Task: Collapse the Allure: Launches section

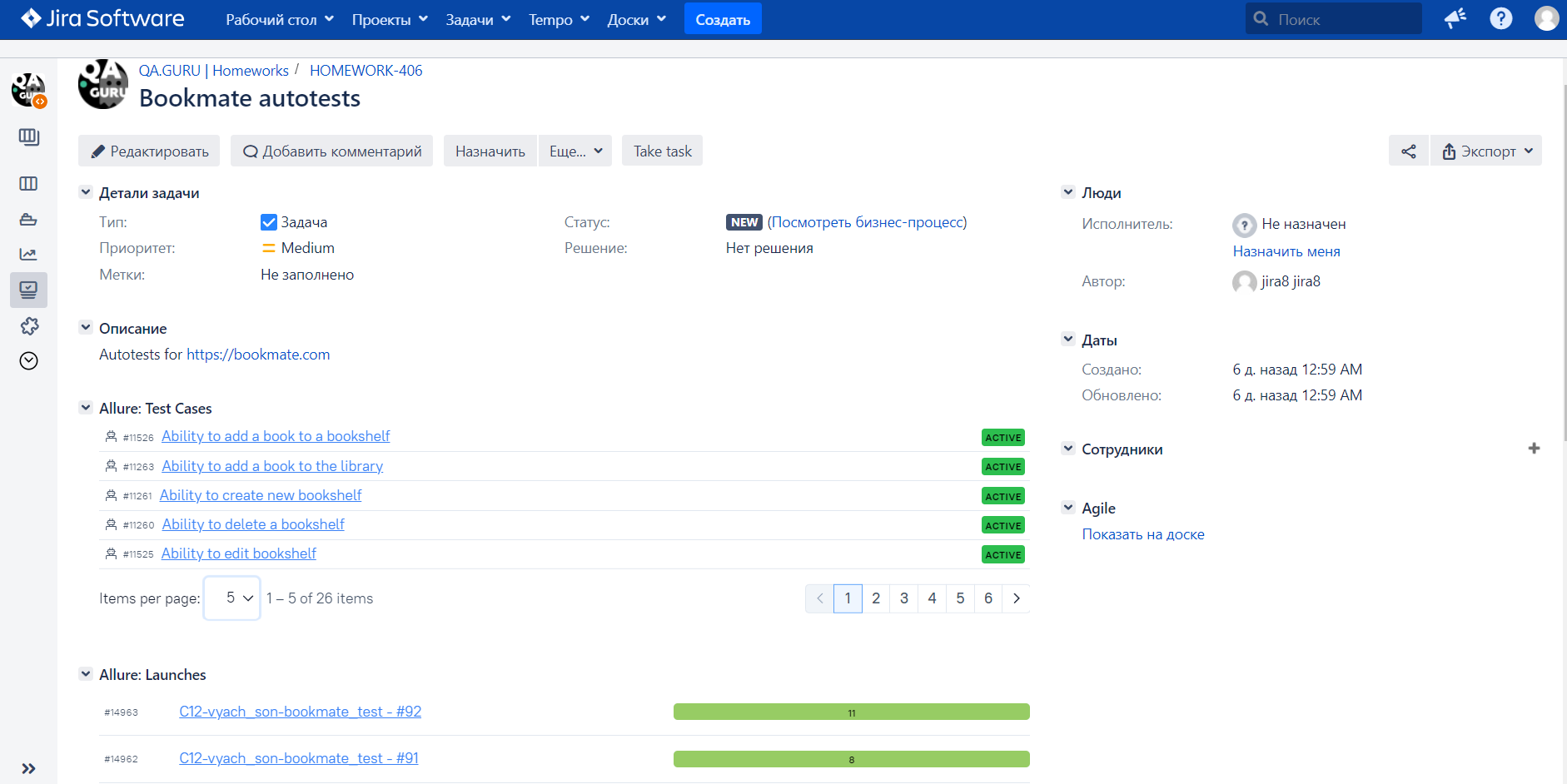Action: coord(85,674)
